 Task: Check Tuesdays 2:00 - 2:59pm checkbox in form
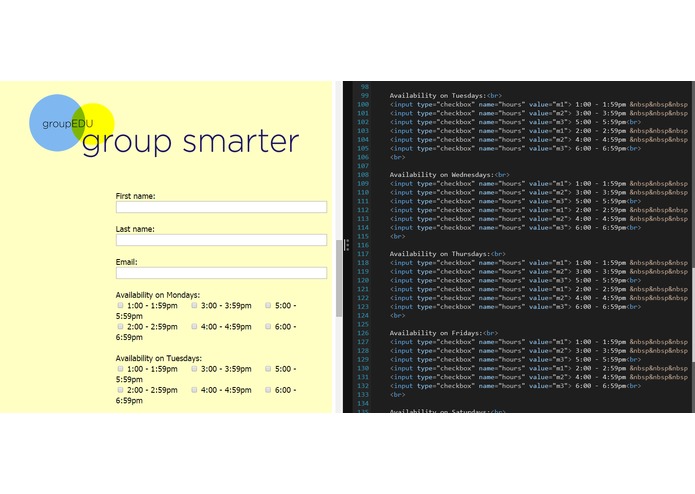(x=120, y=390)
